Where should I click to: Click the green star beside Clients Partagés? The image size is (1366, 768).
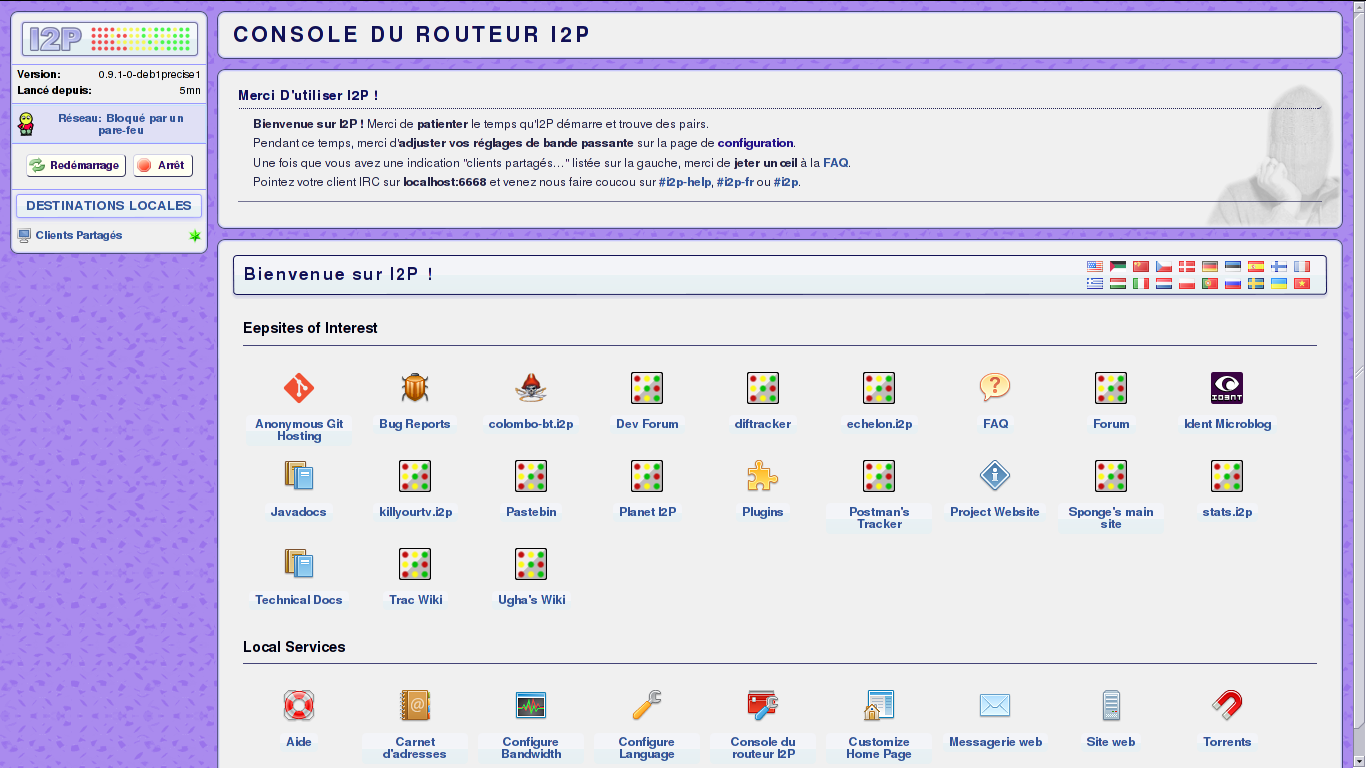click(x=195, y=236)
